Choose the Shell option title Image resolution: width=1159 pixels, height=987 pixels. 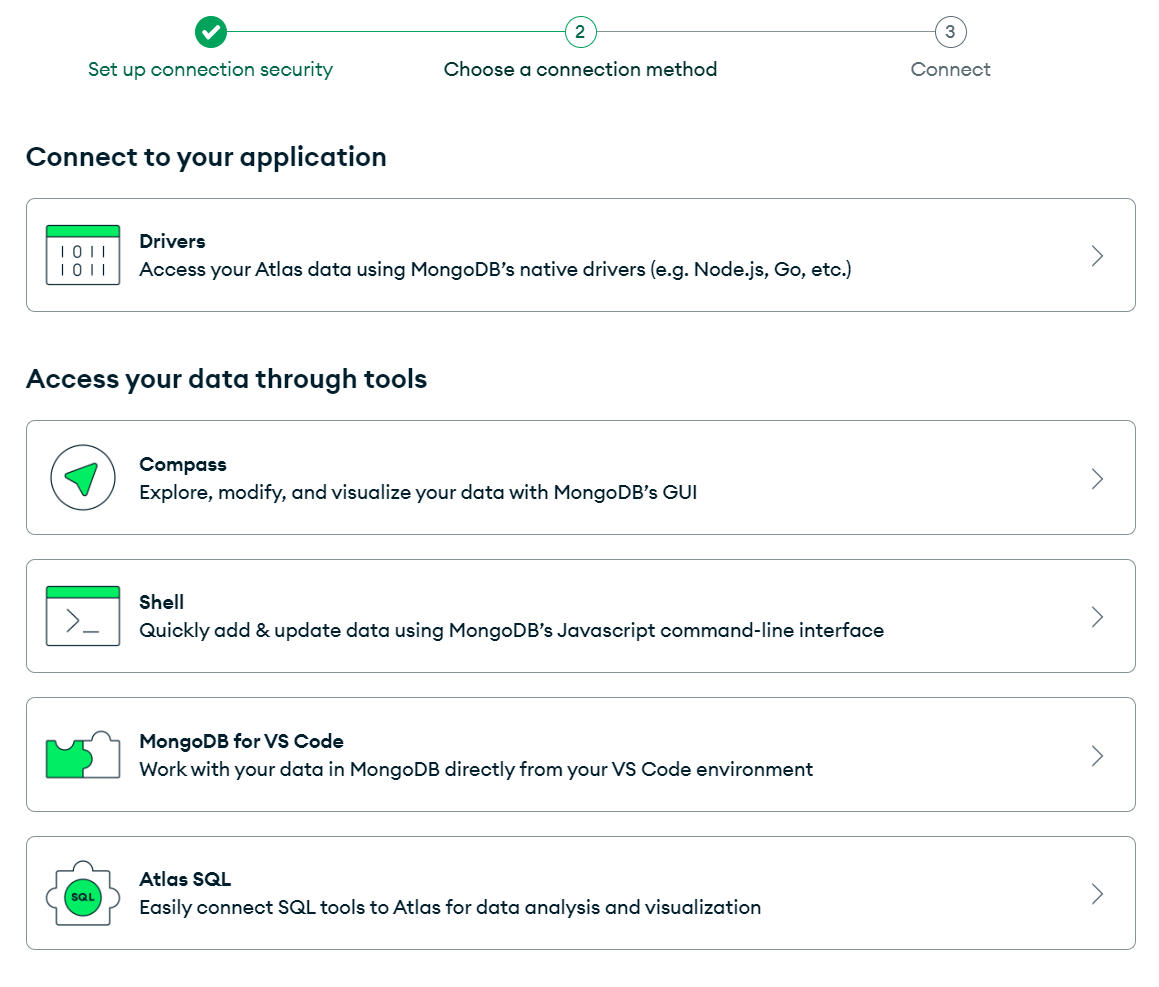161,602
